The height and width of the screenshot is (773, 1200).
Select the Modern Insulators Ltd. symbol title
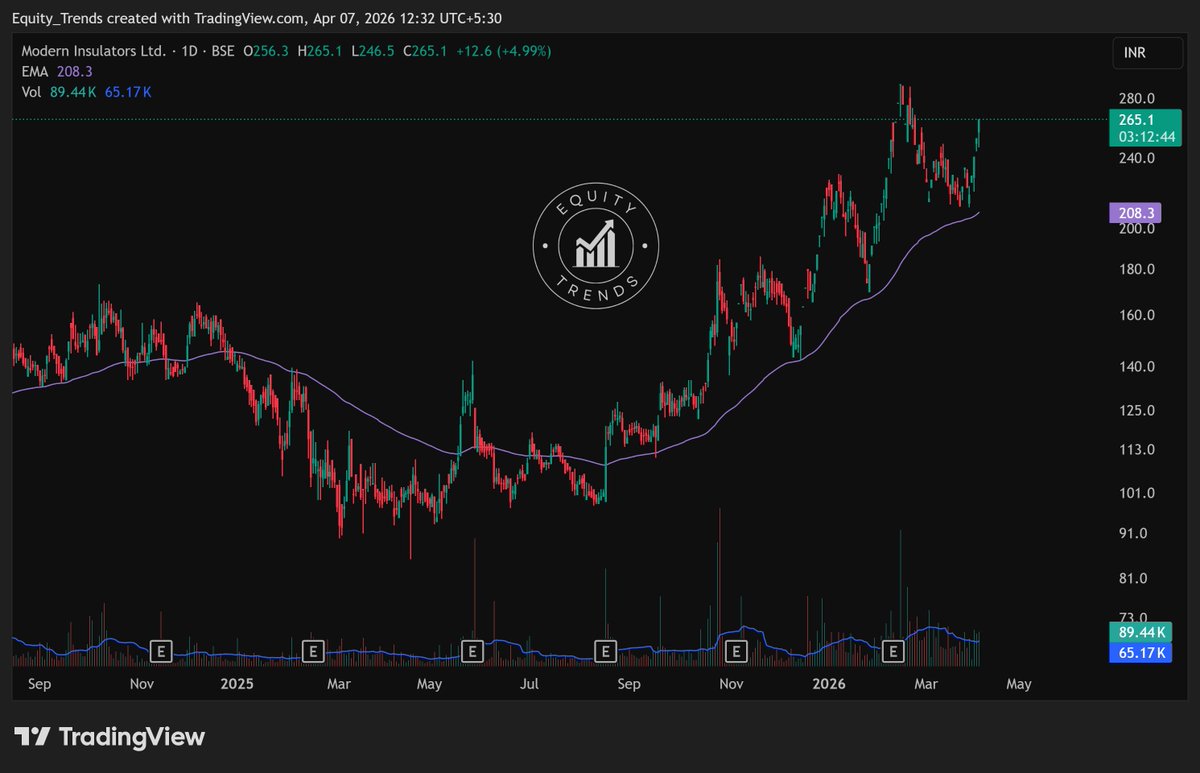click(94, 51)
